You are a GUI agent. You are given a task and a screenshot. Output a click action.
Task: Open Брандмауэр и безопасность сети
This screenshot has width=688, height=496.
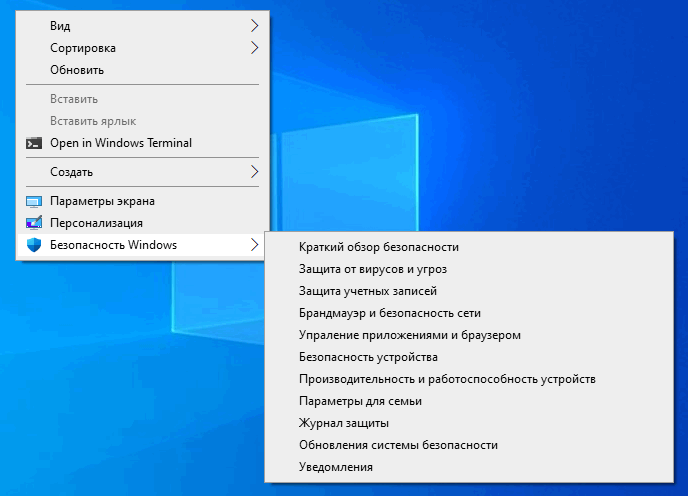pos(469,313)
